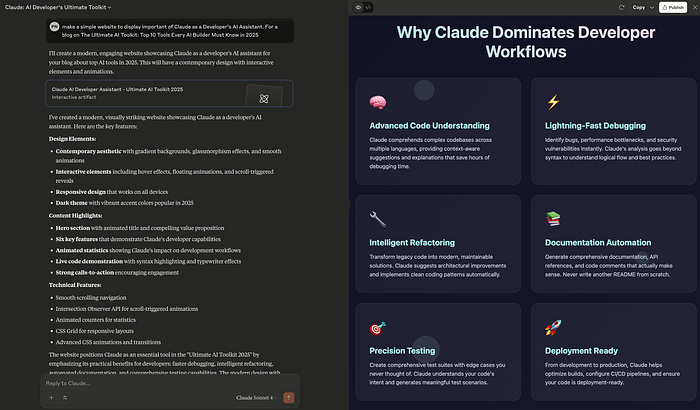Switch to artifact preview eye view
The image size is (700, 410).
[x=358, y=7]
